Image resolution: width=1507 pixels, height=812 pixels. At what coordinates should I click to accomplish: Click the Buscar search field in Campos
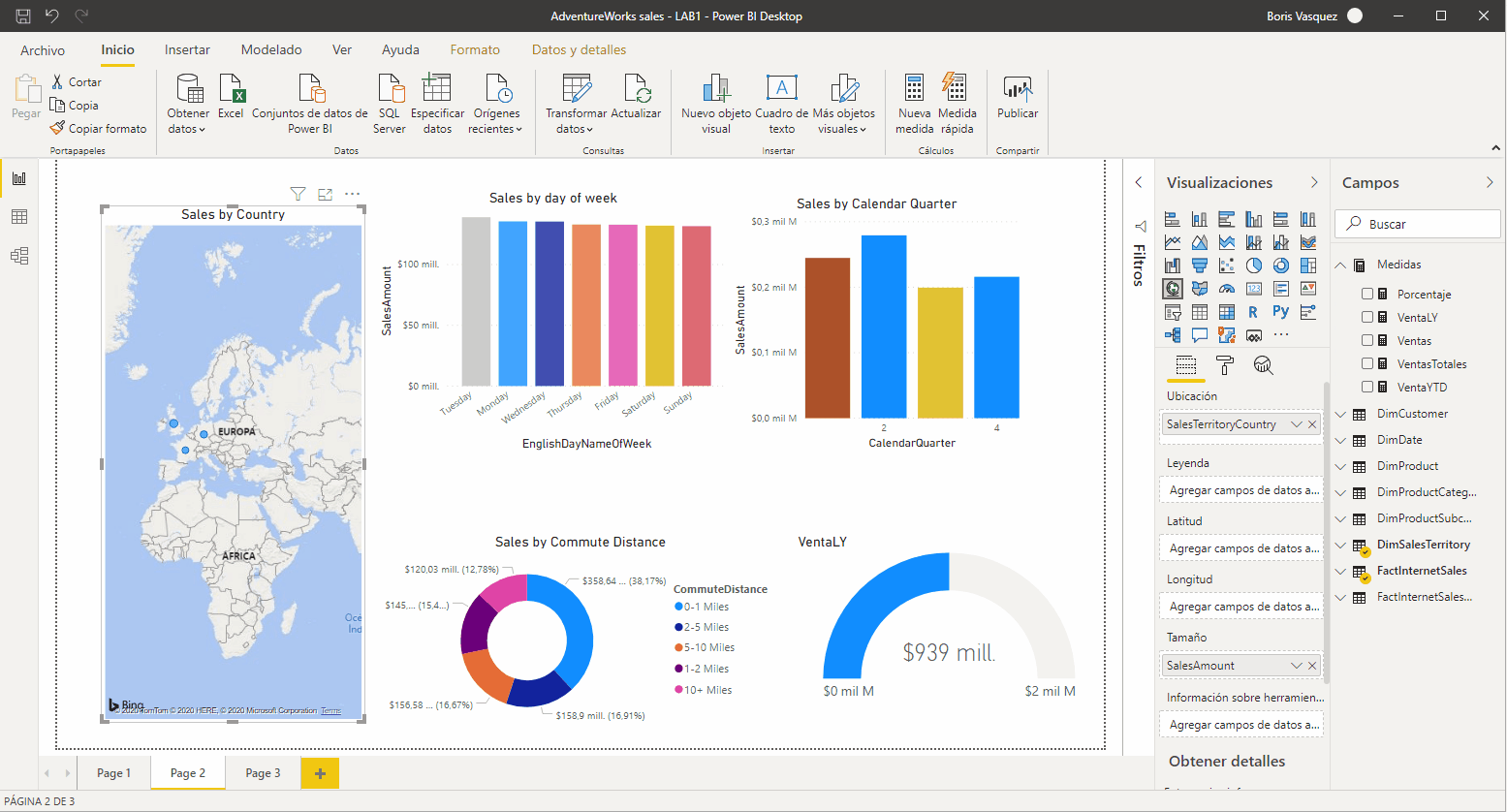pyautogui.click(x=1417, y=223)
